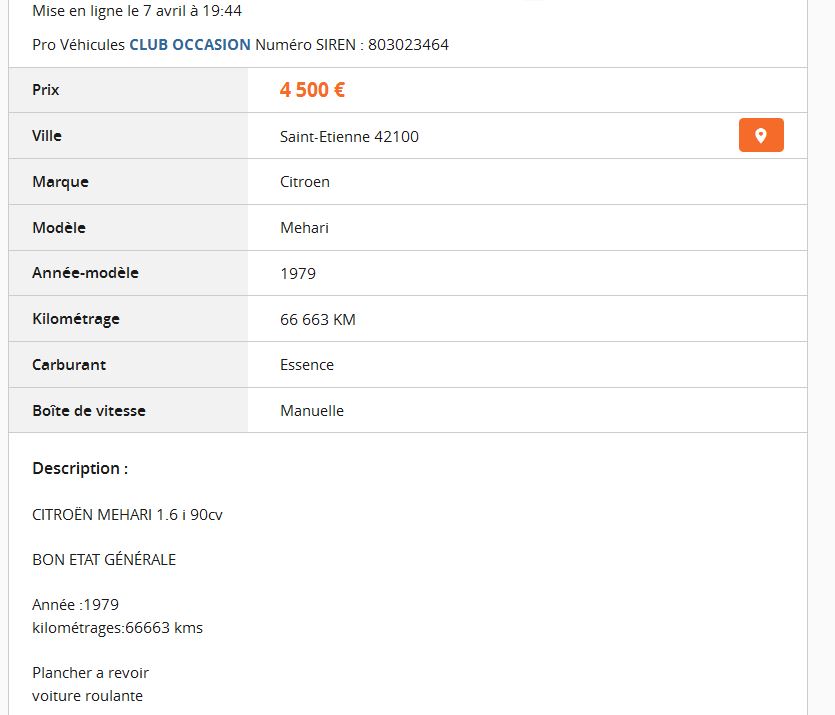Click the Essence fuel value
The height and width of the screenshot is (715, 835).
click(307, 365)
